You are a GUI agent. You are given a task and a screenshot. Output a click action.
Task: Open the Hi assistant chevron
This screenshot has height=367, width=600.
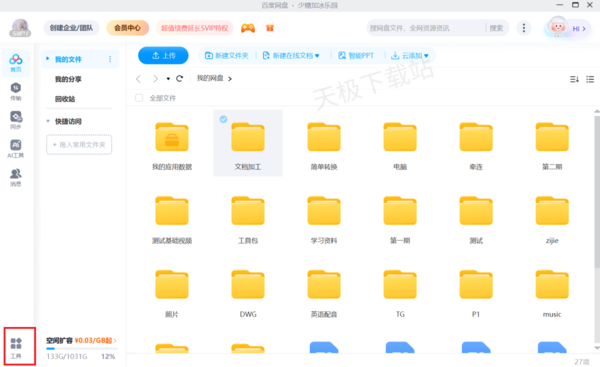pos(584,29)
